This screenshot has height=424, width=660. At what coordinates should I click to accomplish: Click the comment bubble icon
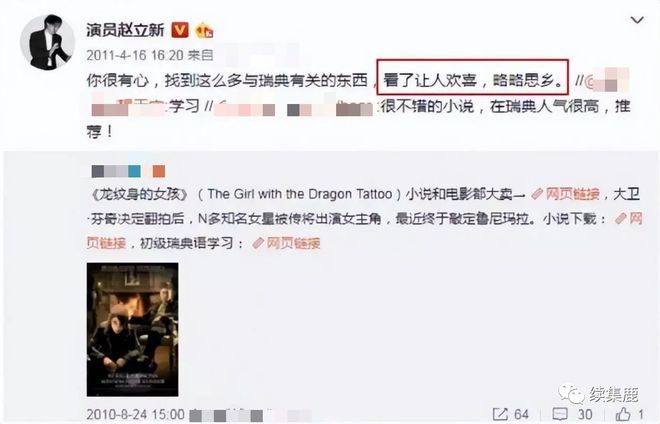click(x=560, y=414)
